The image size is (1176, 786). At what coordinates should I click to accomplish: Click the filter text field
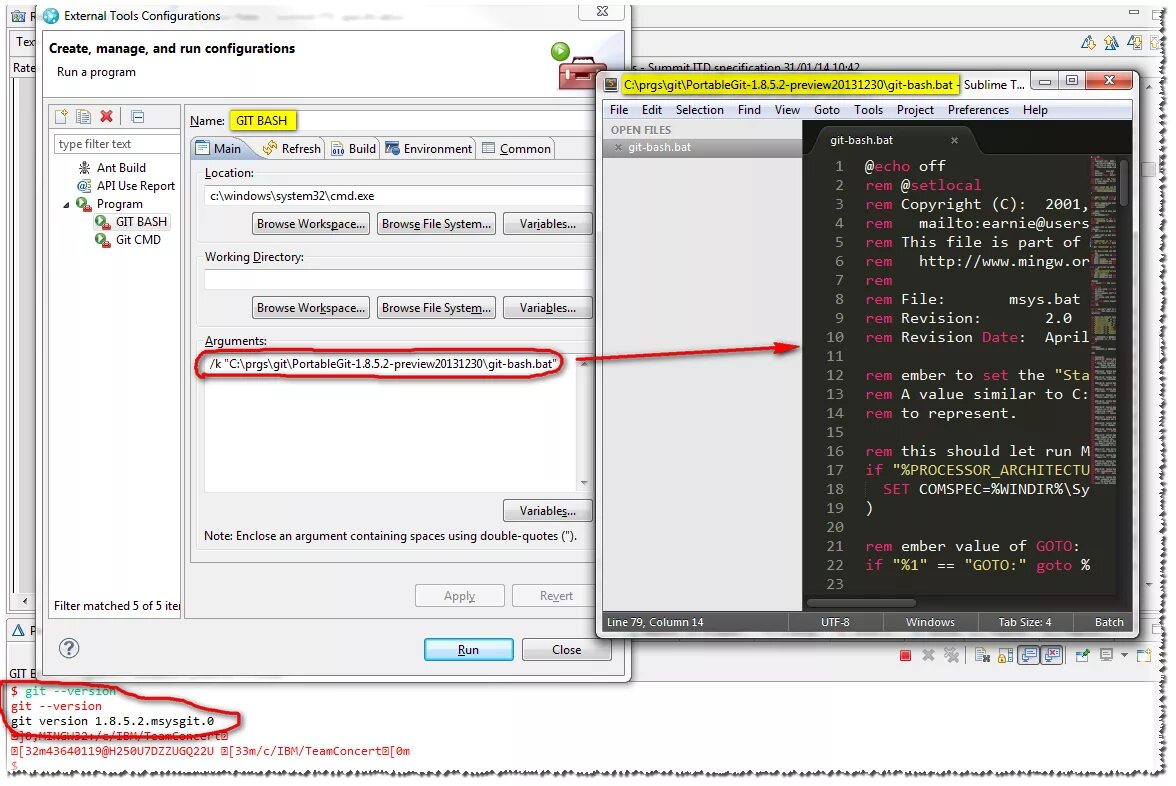pyautogui.click(x=116, y=144)
